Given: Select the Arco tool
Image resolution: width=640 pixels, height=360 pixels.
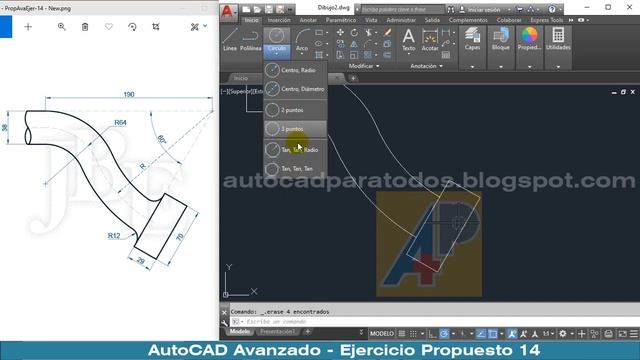Looking at the screenshot, I should 302,40.
